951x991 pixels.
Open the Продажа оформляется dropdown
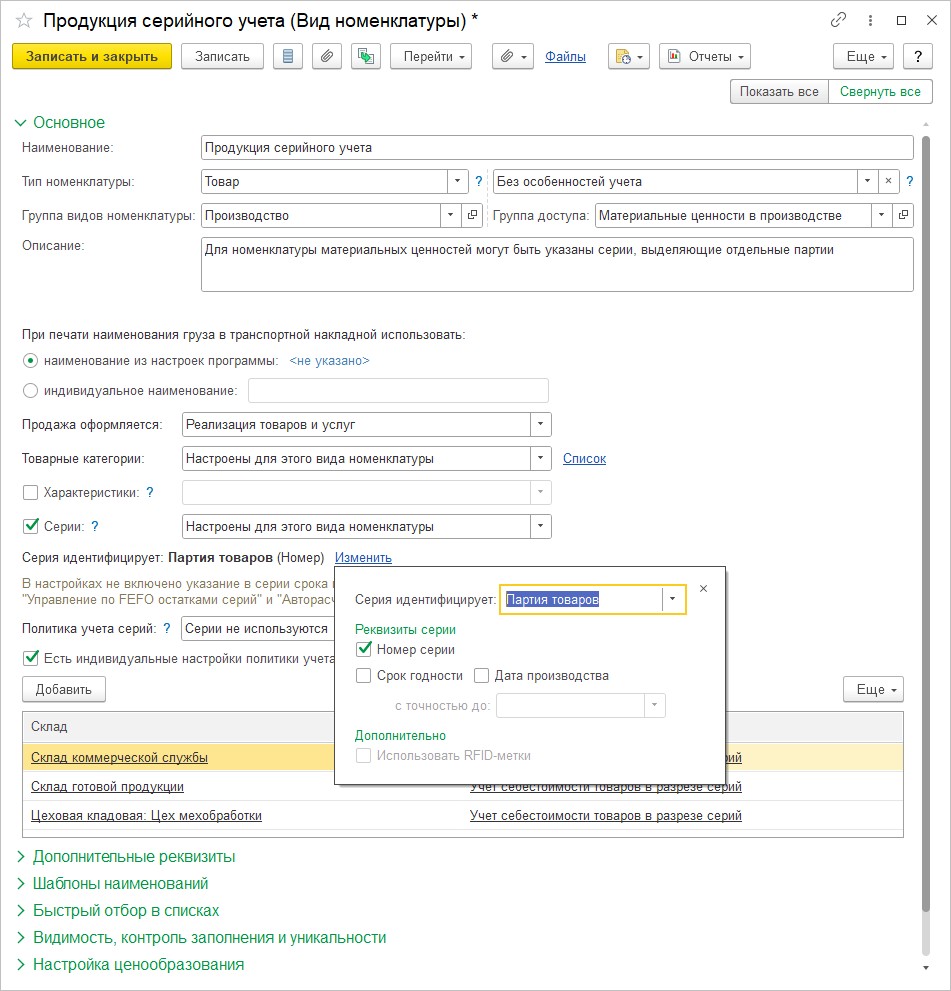pos(540,424)
